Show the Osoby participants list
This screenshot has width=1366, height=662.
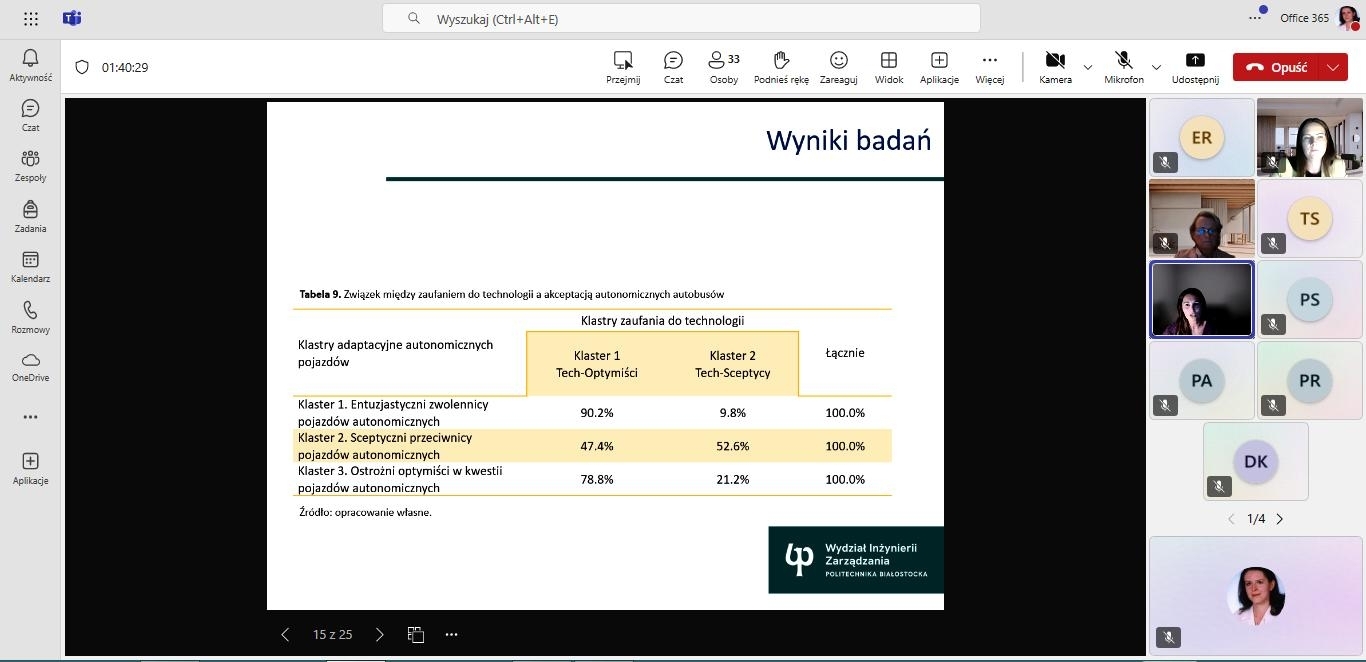point(723,67)
